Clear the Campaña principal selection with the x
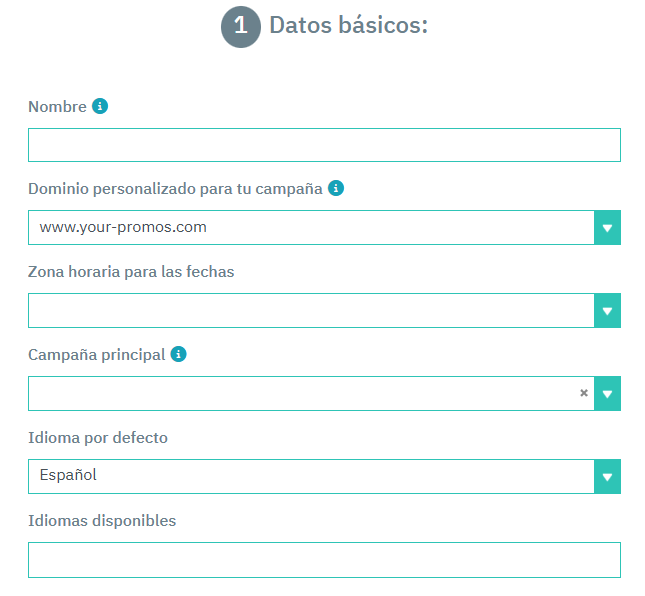Viewport: 645px width, 596px height. point(584,393)
